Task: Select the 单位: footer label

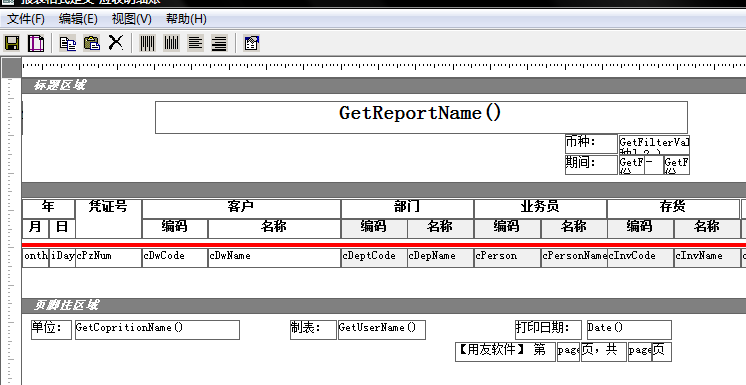Action: coord(51,329)
